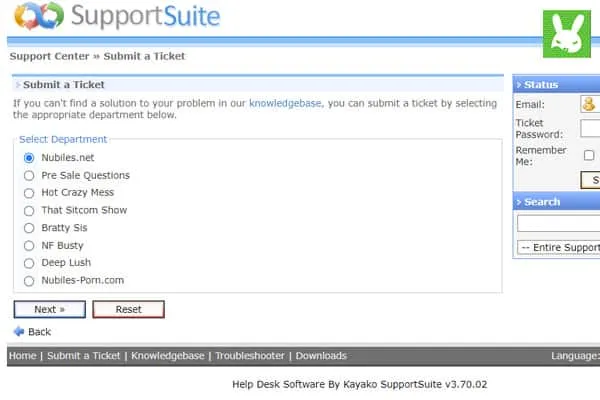Click Submit a Ticket breadcrumb text
The width and height of the screenshot is (600, 400).
pos(144,56)
